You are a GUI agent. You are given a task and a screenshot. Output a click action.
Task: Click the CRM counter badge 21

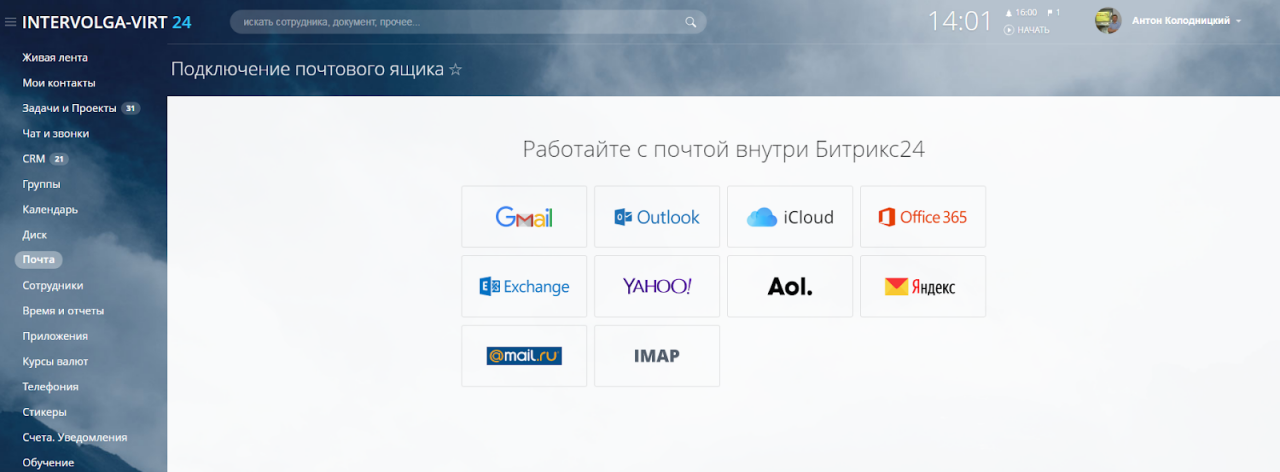pos(59,159)
